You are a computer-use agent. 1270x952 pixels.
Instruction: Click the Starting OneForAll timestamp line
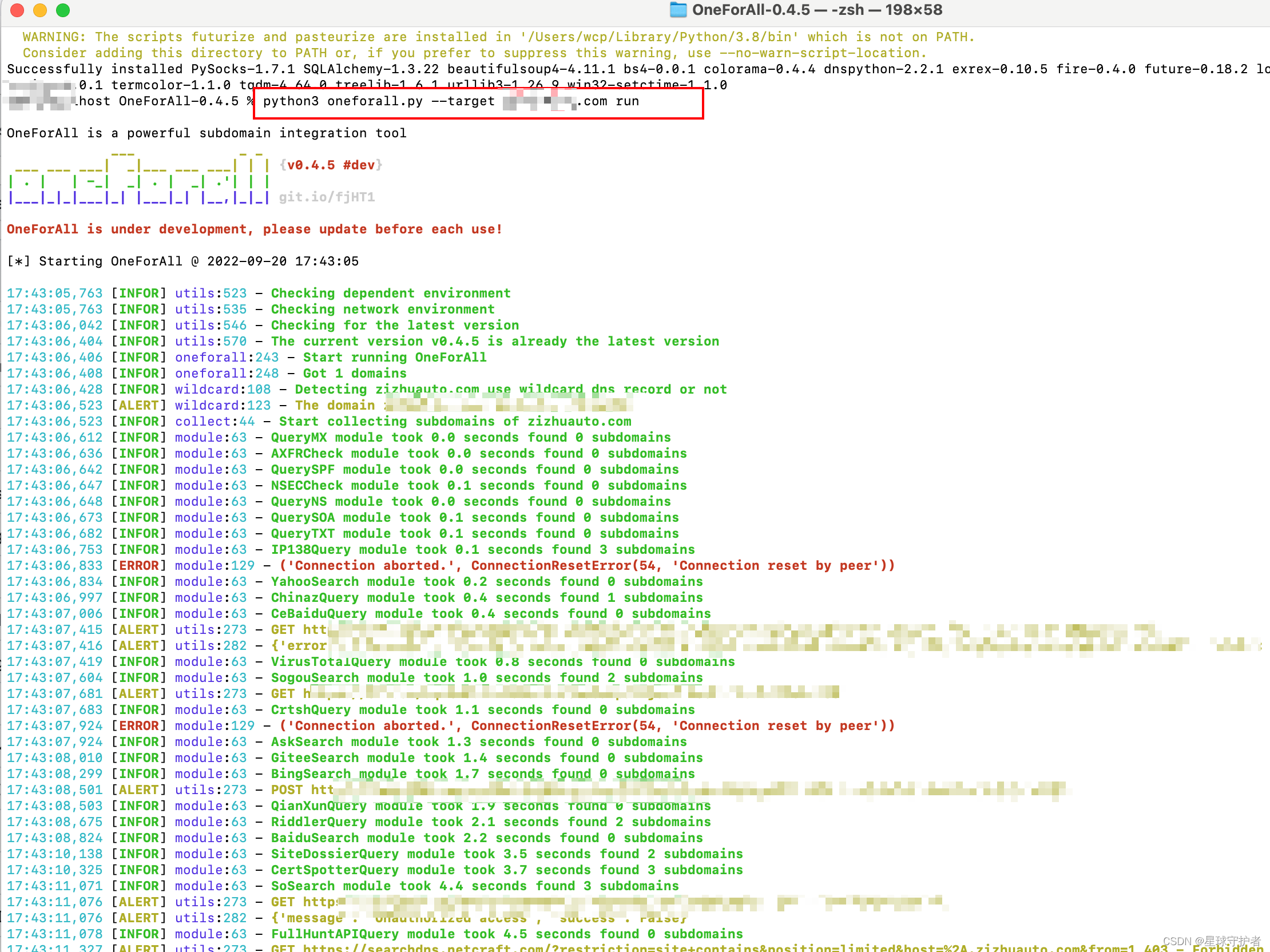coord(182,261)
